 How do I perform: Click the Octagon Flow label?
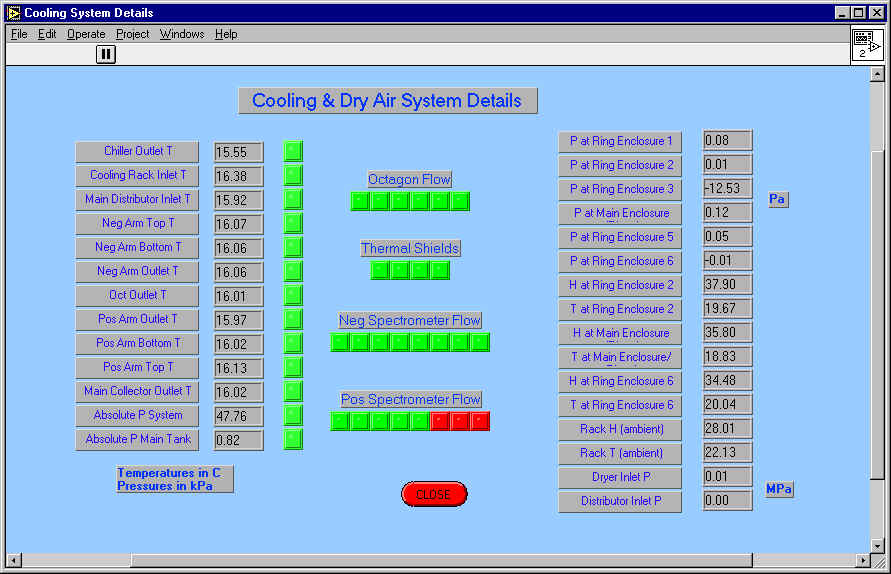click(x=410, y=179)
